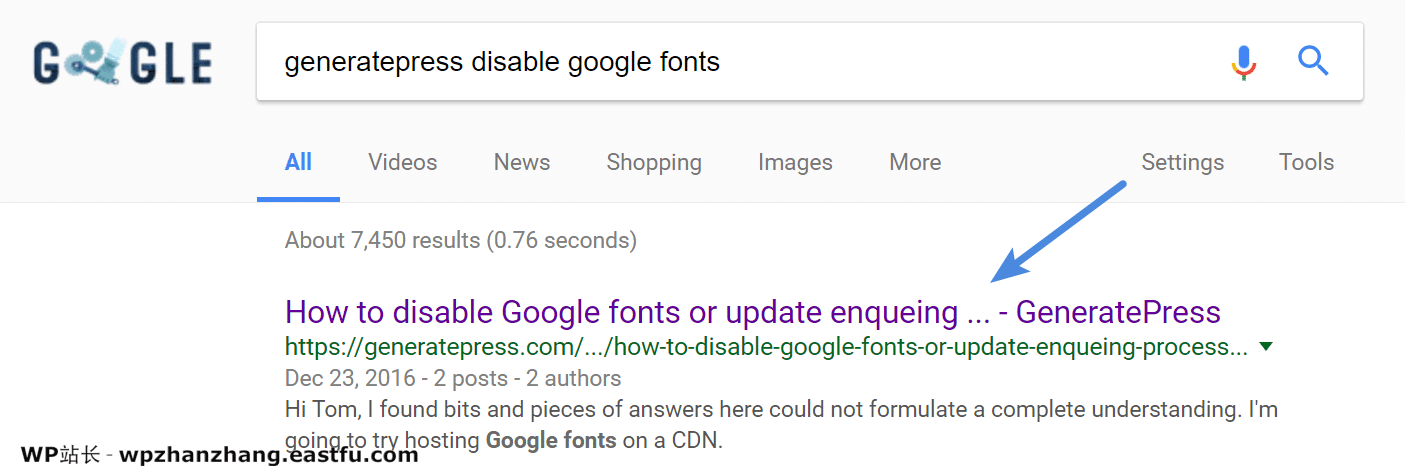Click the 'Hi Tom, I found bits' snippet
The height and width of the screenshot is (476, 1405).
click(781, 424)
